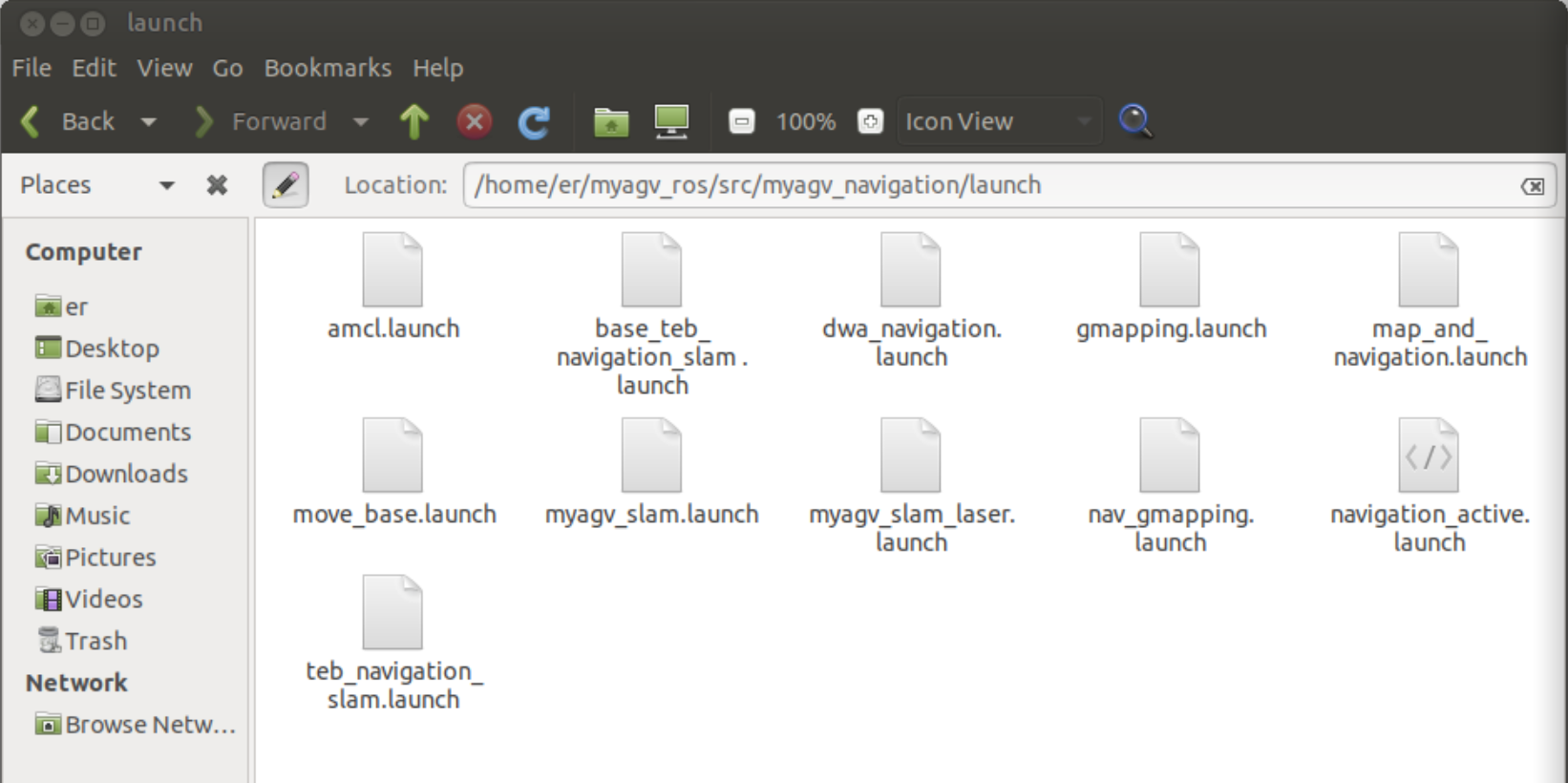Go up to the parent folder

414,121
